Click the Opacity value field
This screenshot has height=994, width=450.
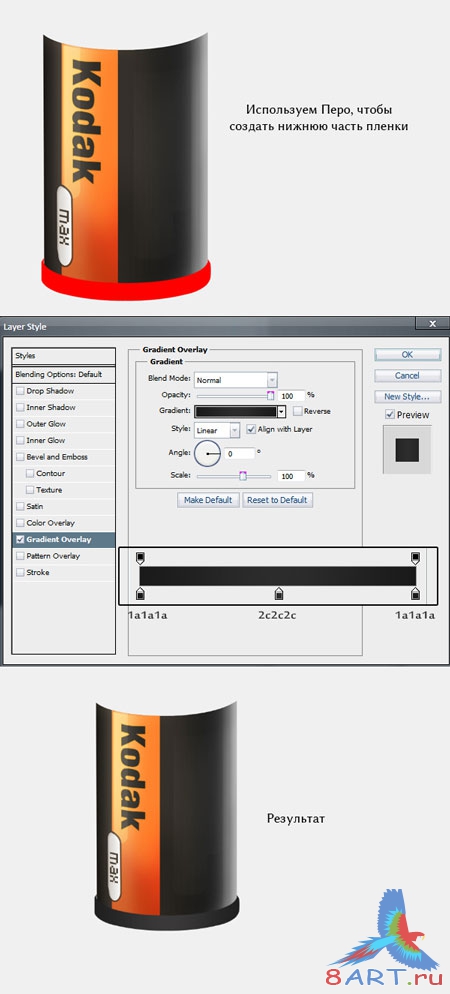(x=291, y=396)
